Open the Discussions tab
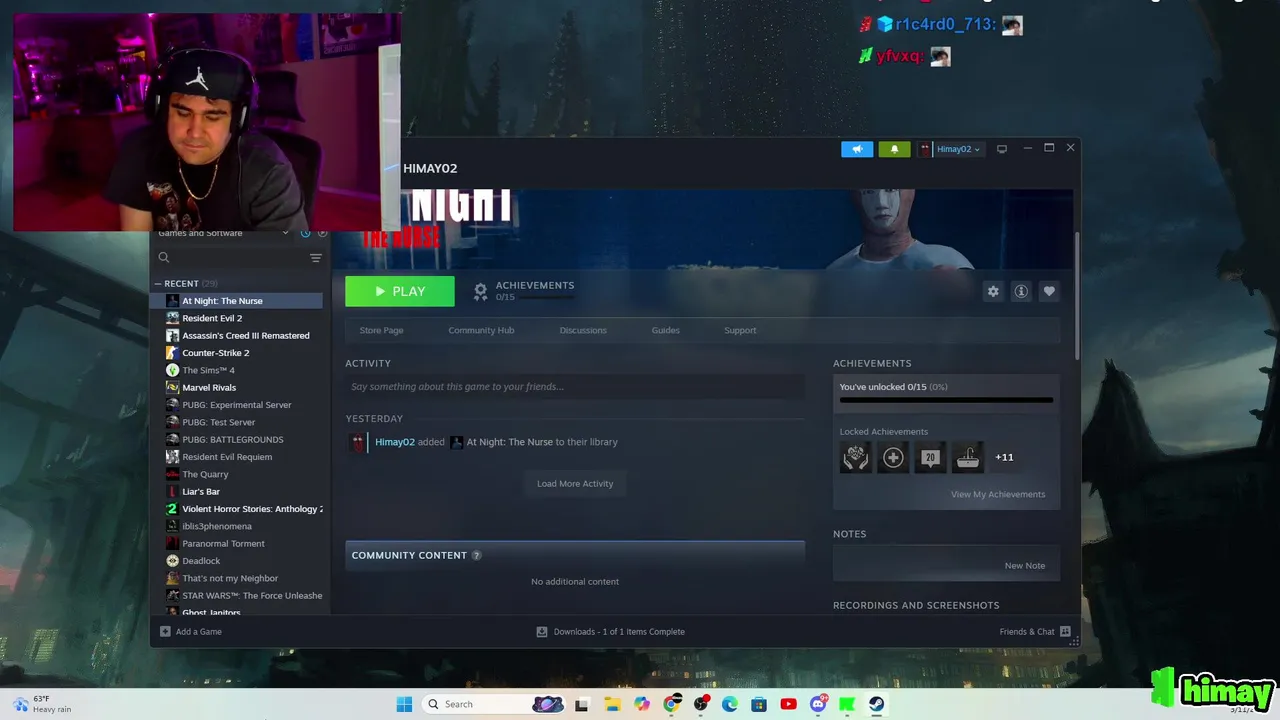The image size is (1280, 720). point(583,330)
